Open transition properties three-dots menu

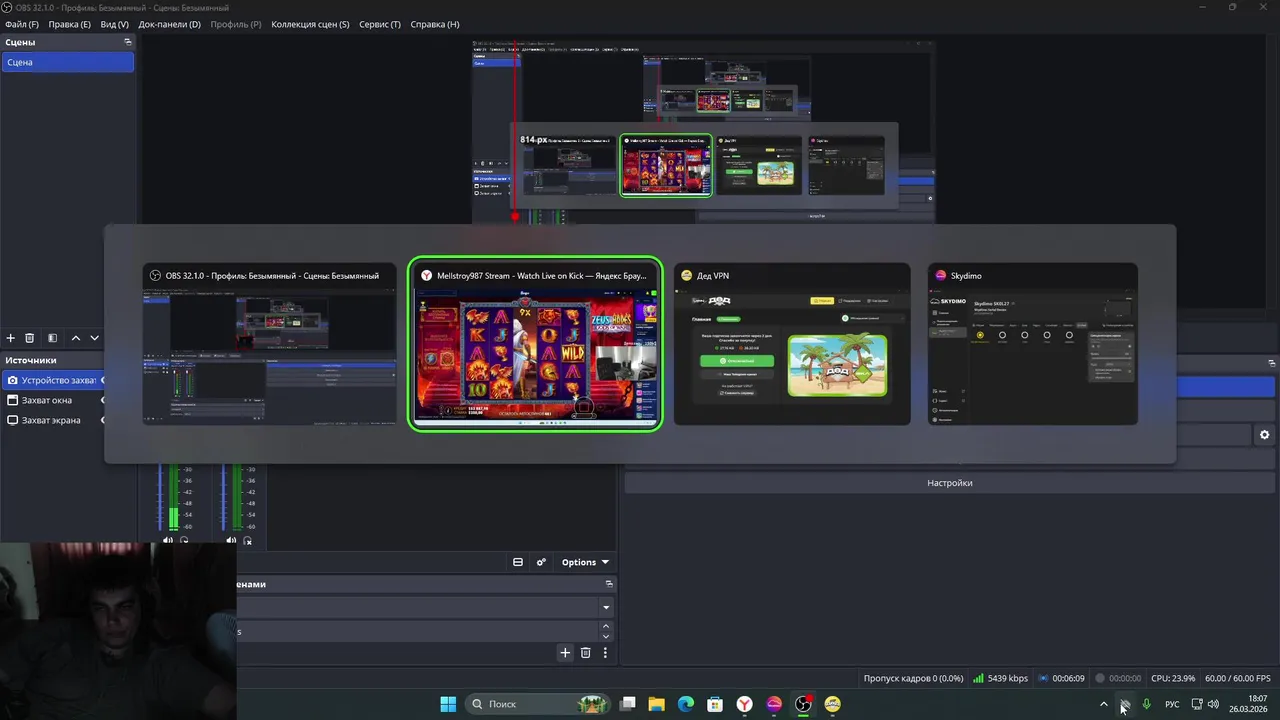pos(604,653)
